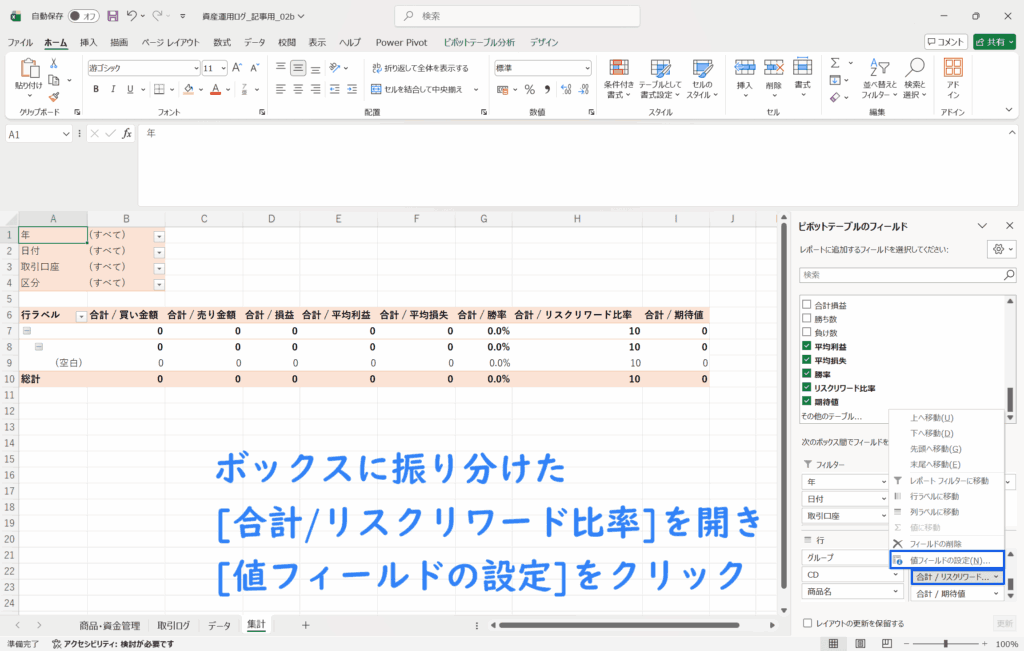Screen dimensions: 1024x651
Task: Toggle the AutoSave (自動保存) switch
Action: [x=83, y=17]
